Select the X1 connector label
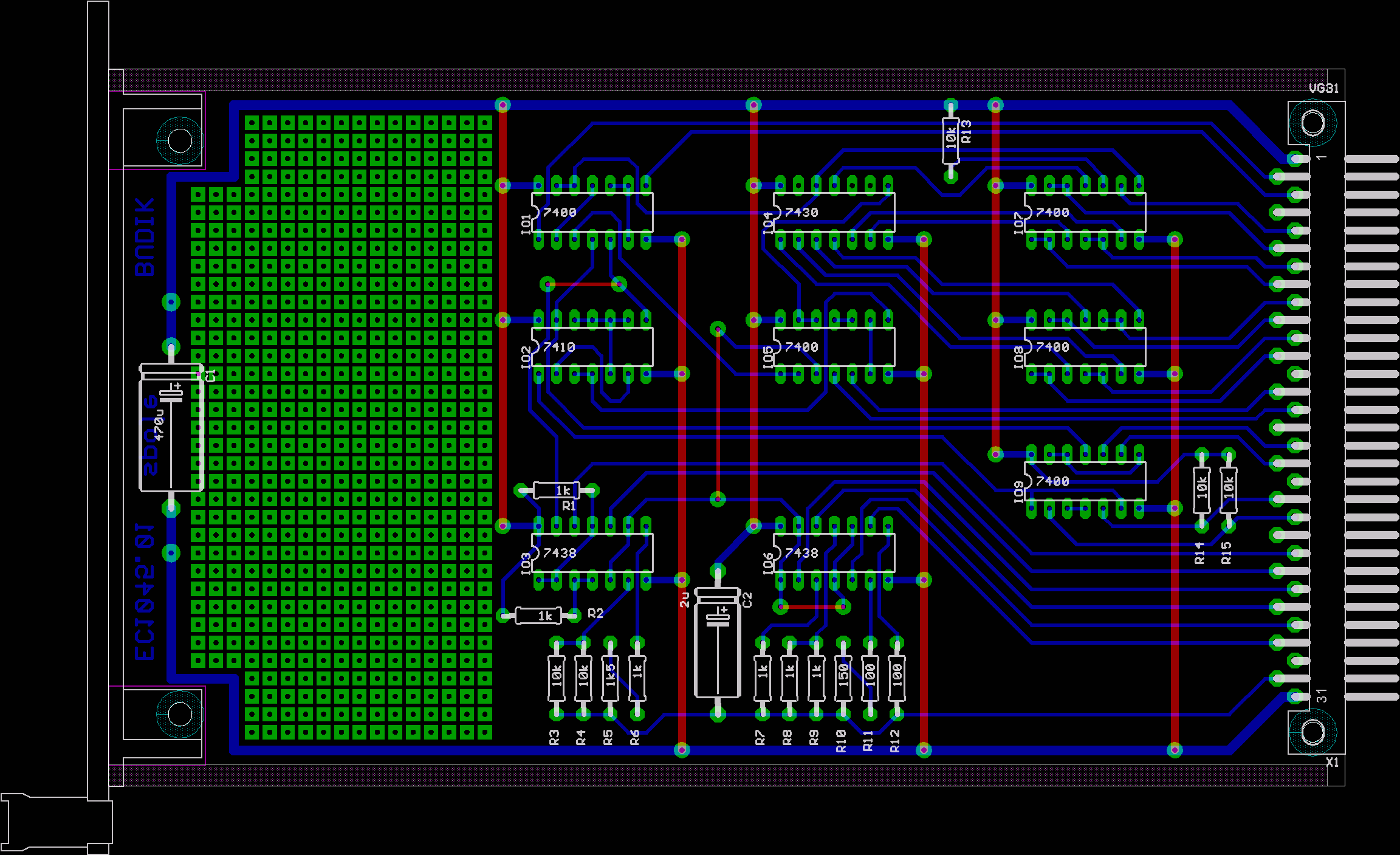Viewport: 1400px width, 855px height. click(x=1332, y=762)
